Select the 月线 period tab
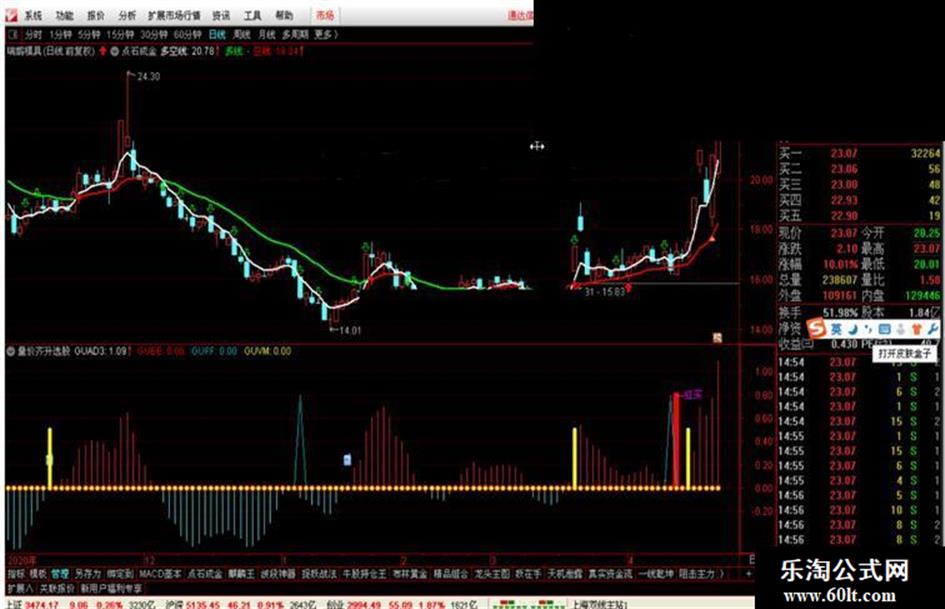The width and height of the screenshot is (945, 609). click(266, 35)
